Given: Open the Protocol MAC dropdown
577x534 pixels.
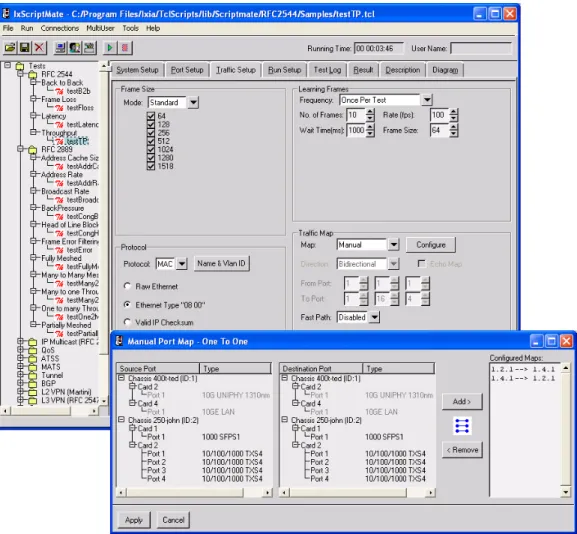Looking at the screenshot, I should (x=182, y=264).
